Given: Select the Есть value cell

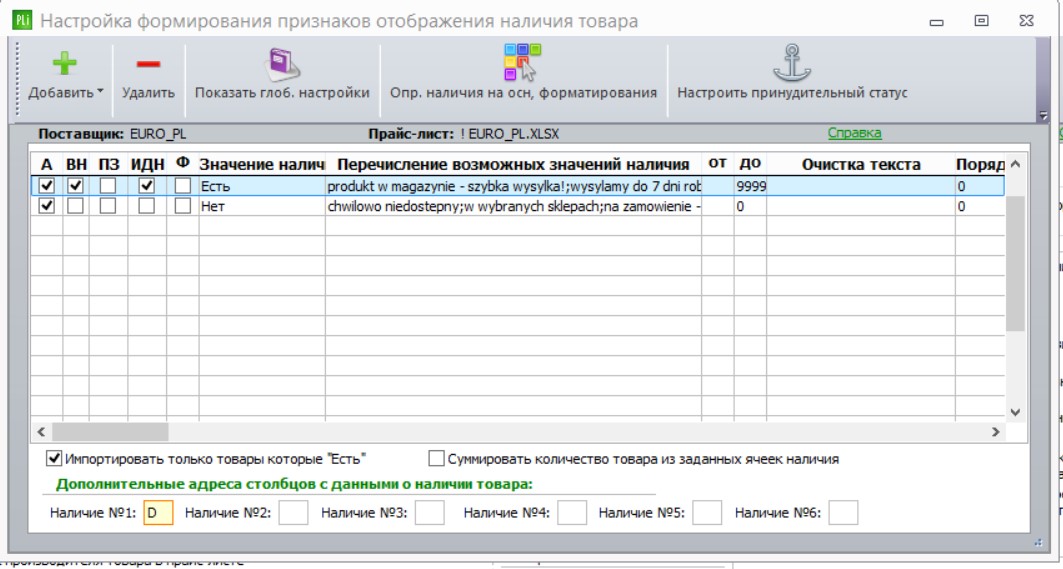Looking at the screenshot, I should [x=262, y=186].
